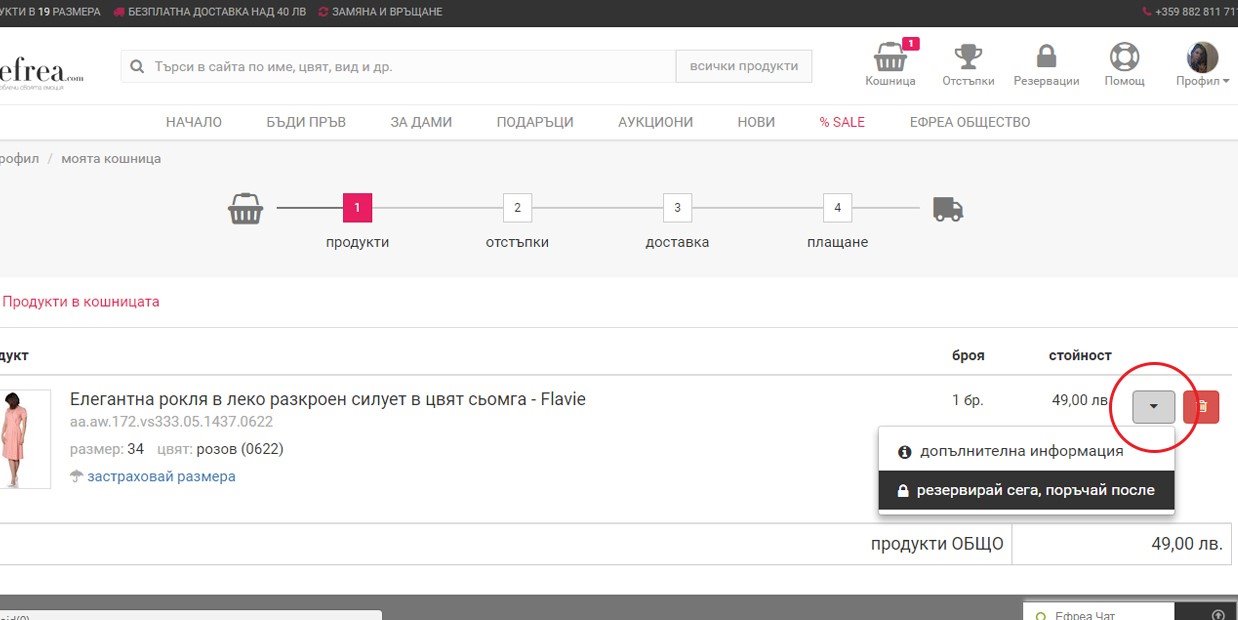Click the basket icon at checkout start
Viewport: 1238px width, 620px height.
tap(245, 208)
